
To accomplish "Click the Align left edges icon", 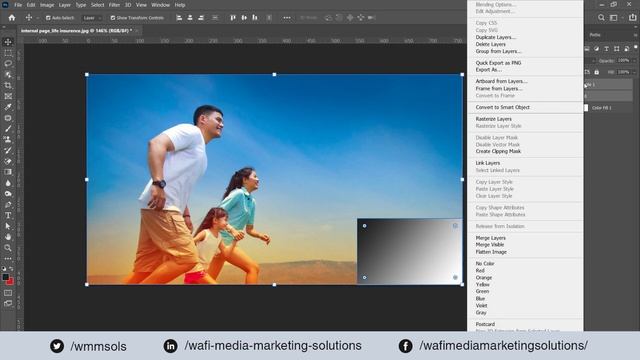I will pos(179,18).
